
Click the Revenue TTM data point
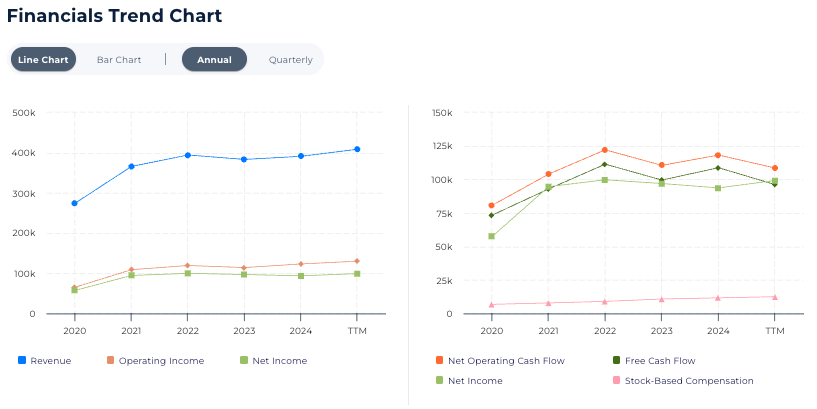click(357, 149)
